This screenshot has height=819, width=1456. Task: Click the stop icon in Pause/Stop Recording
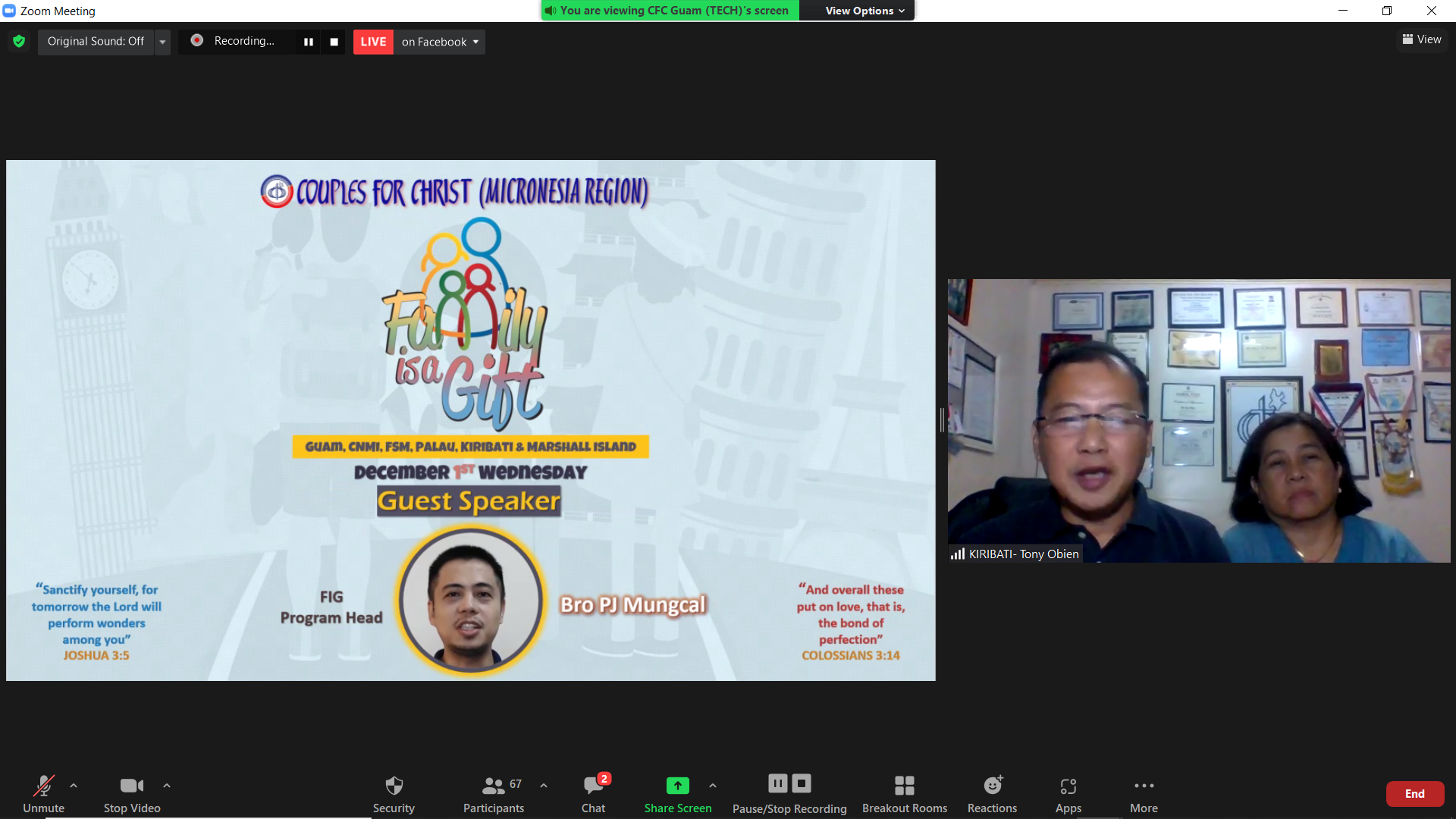(x=802, y=783)
